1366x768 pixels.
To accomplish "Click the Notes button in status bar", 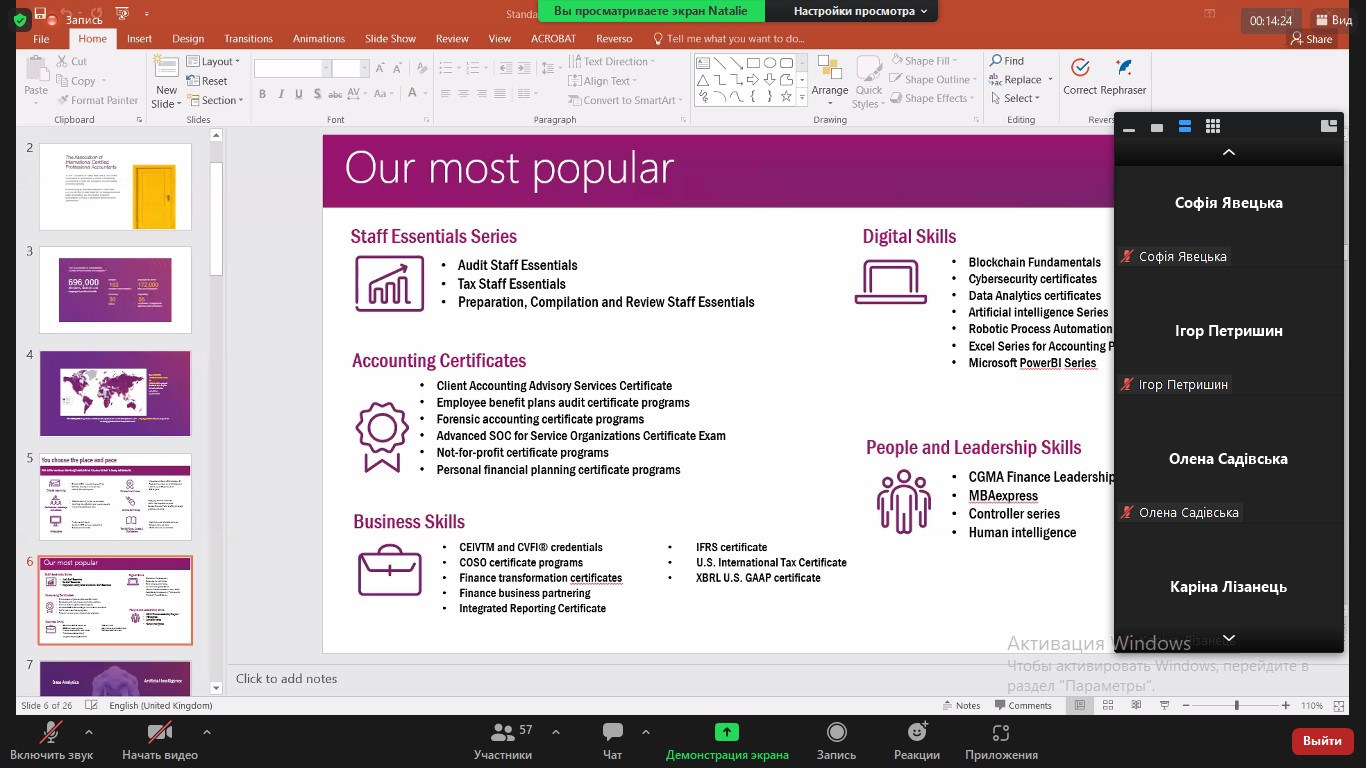I will pos(961,705).
